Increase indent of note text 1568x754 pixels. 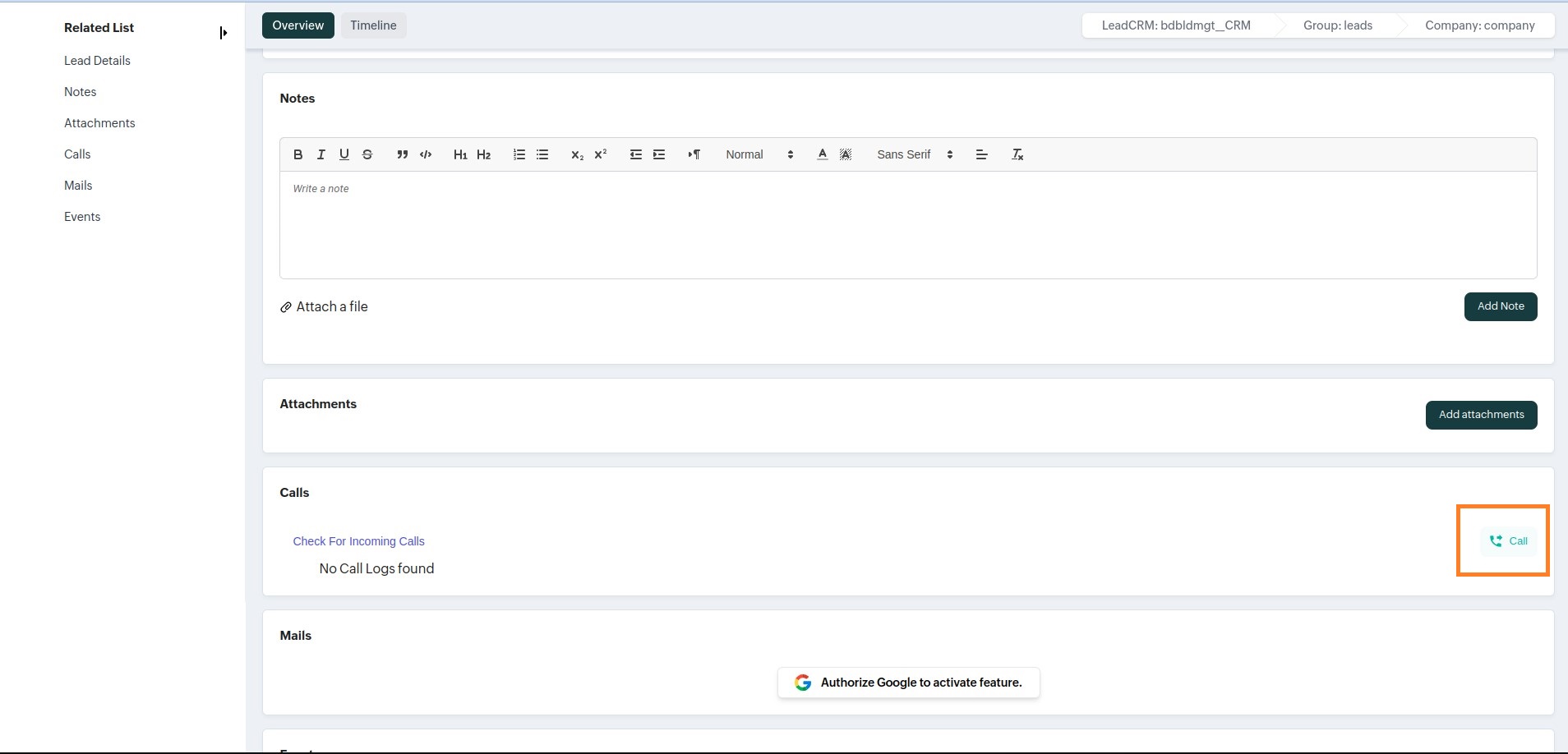(x=659, y=154)
